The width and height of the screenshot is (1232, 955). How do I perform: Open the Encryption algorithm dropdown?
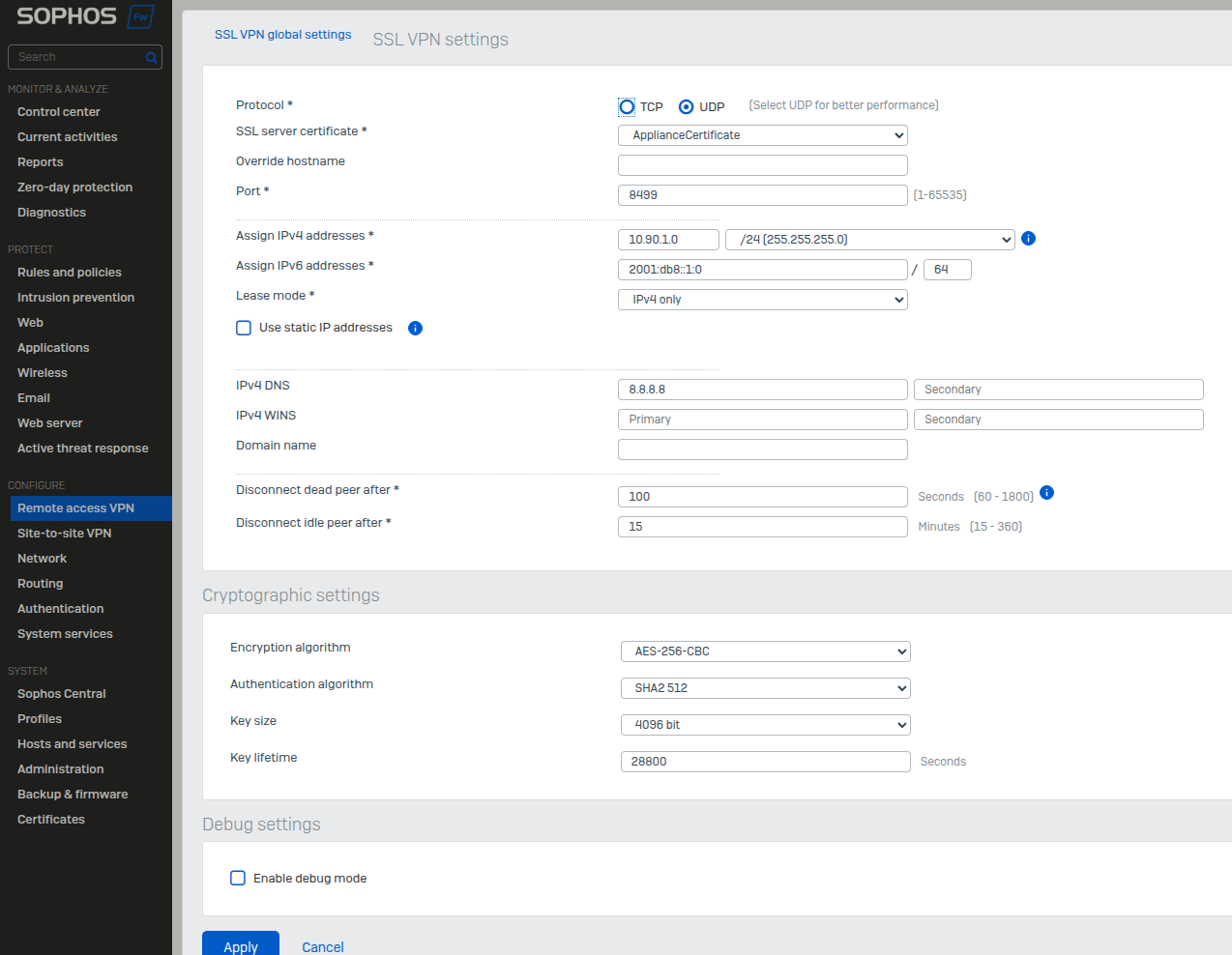tap(765, 651)
